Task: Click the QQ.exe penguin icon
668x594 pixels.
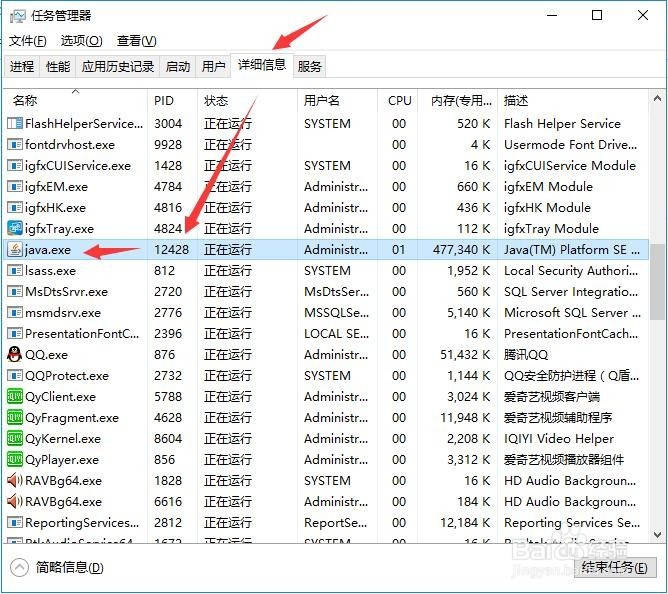Action: (15, 354)
